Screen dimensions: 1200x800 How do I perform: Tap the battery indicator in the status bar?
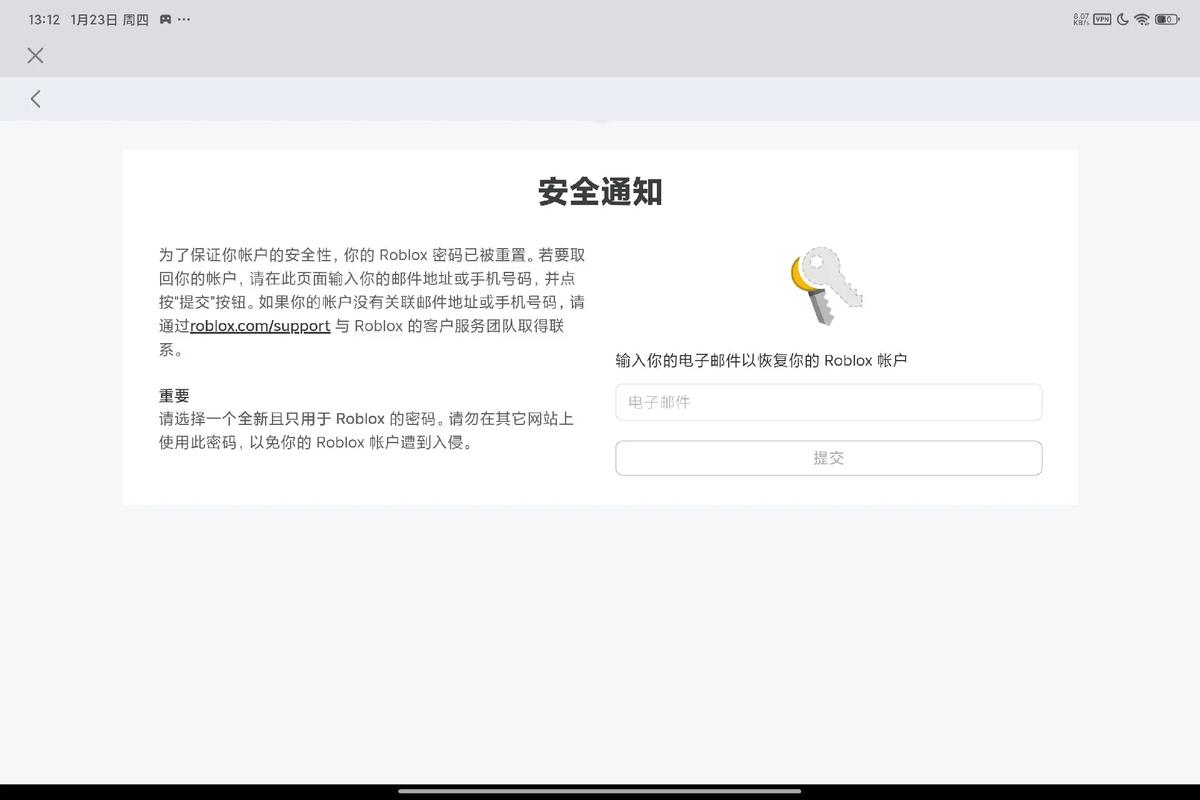pyautogui.click(x=1167, y=19)
